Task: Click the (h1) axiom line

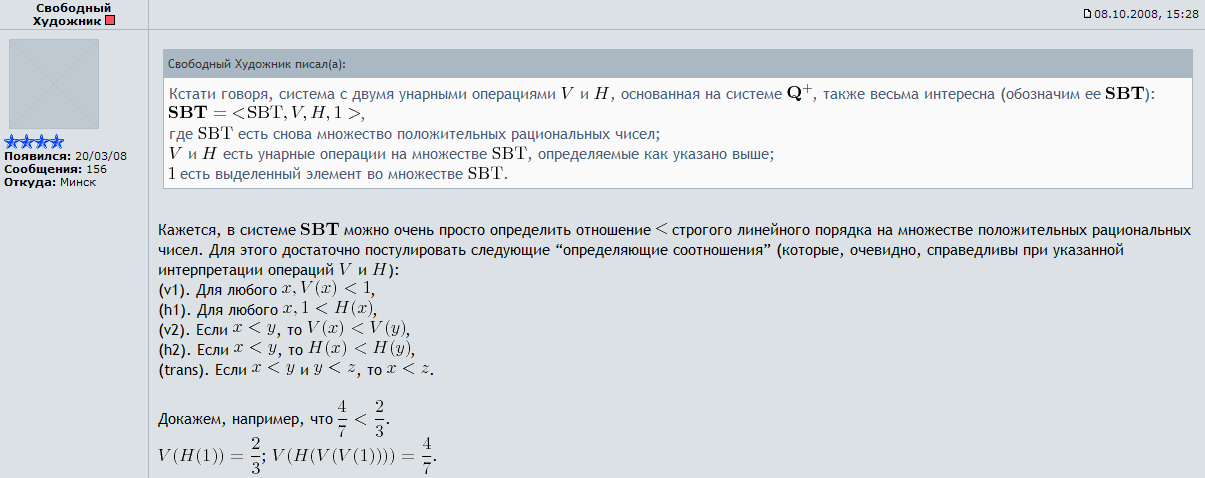Action: pos(264,309)
